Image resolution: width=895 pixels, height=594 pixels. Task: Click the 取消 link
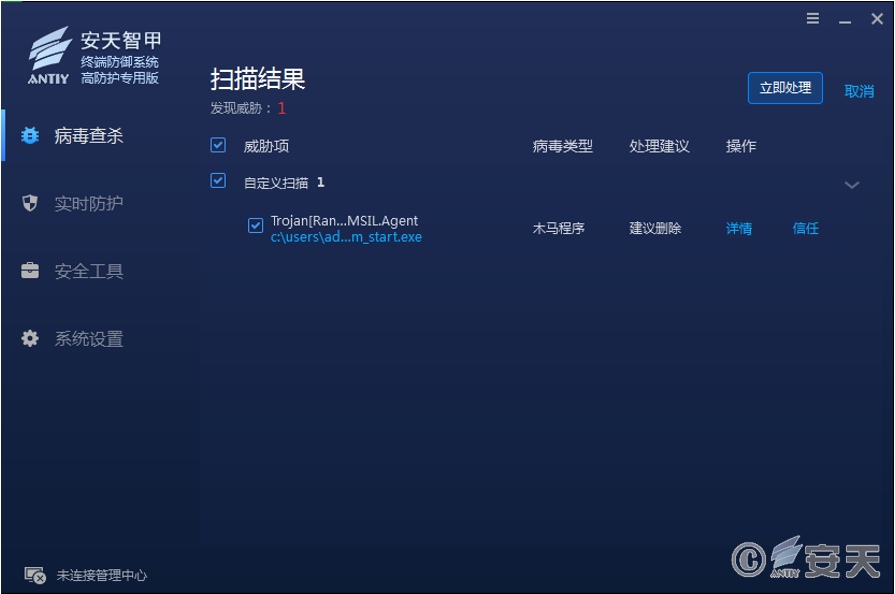[858, 91]
